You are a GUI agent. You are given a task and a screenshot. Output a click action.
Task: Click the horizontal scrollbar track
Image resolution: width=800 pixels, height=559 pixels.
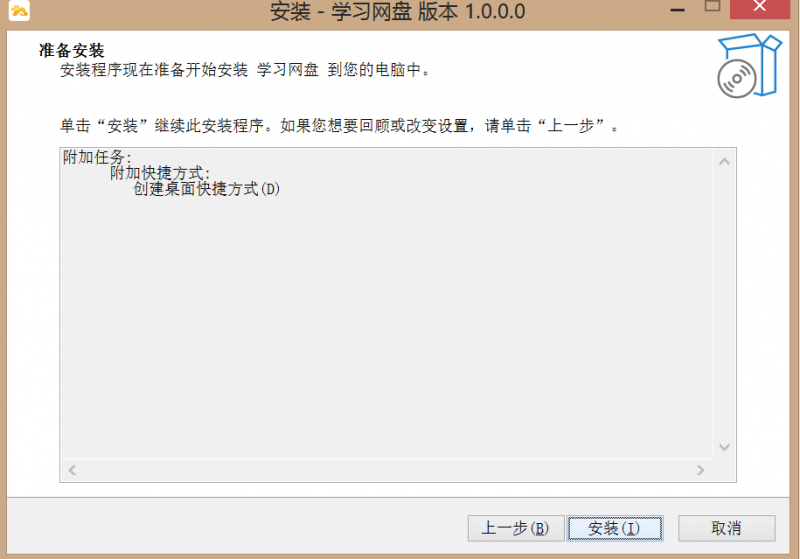(386, 470)
